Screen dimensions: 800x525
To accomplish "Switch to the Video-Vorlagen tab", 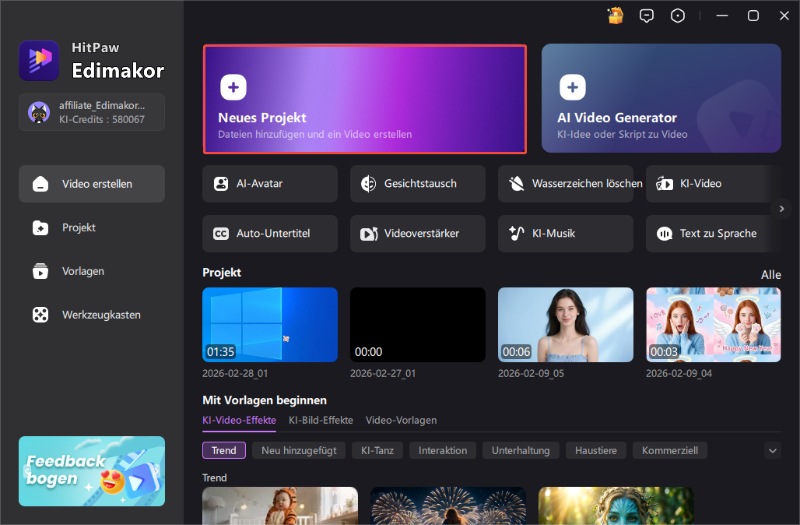I will (401, 420).
